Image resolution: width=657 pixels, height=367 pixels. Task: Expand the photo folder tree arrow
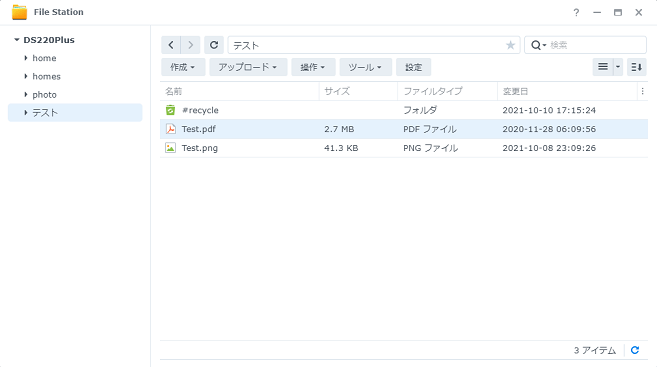click(26, 95)
